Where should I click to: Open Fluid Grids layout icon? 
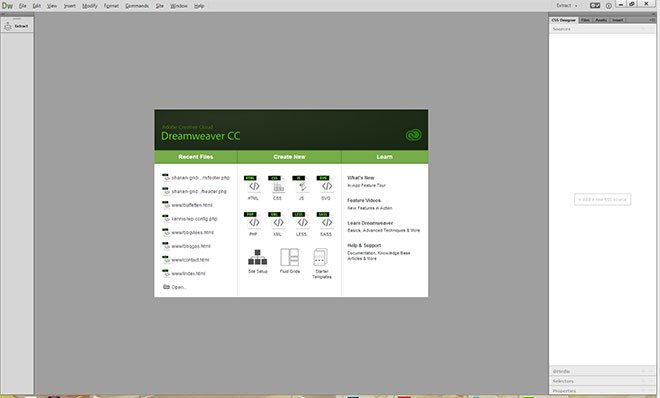pyautogui.click(x=290, y=261)
